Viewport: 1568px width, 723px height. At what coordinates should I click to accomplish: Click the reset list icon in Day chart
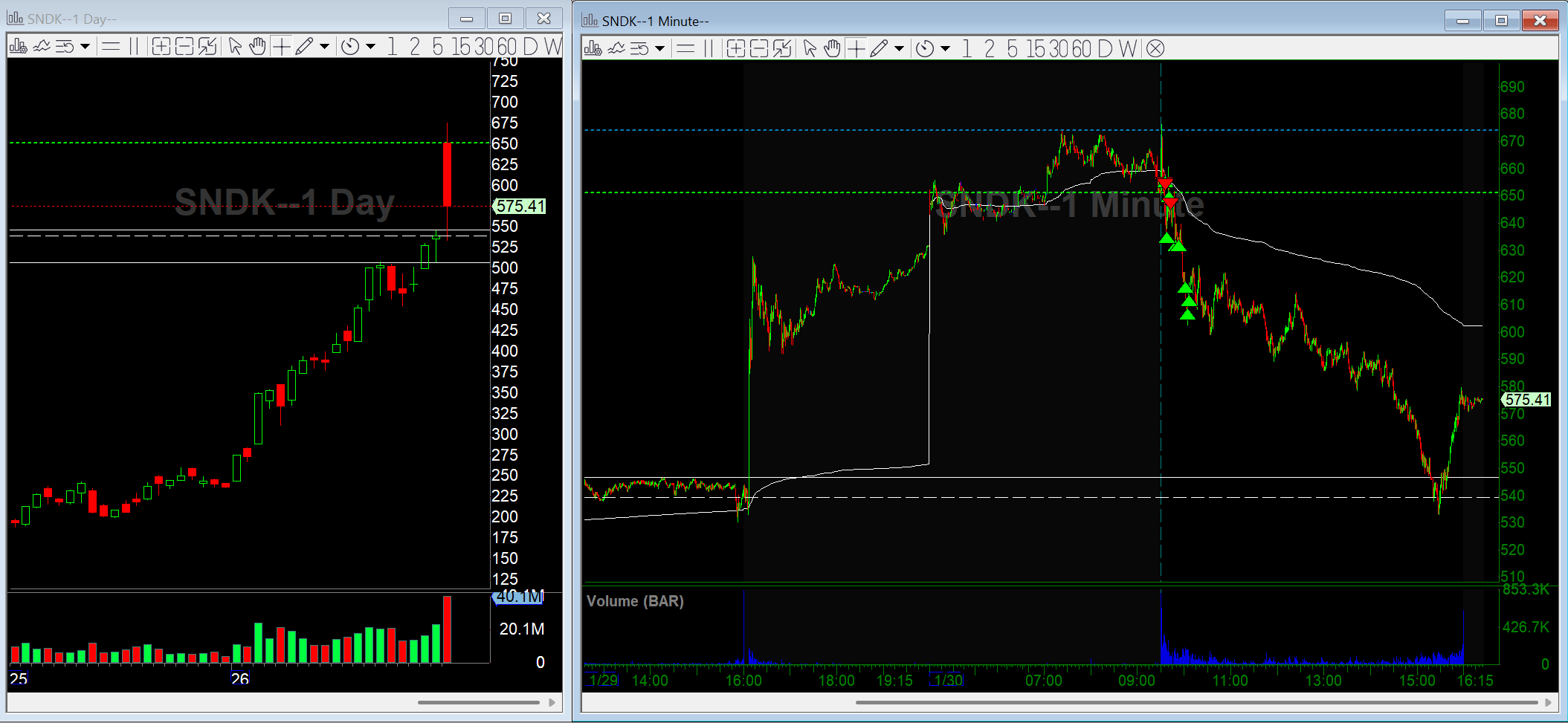pyautogui.click(x=65, y=47)
